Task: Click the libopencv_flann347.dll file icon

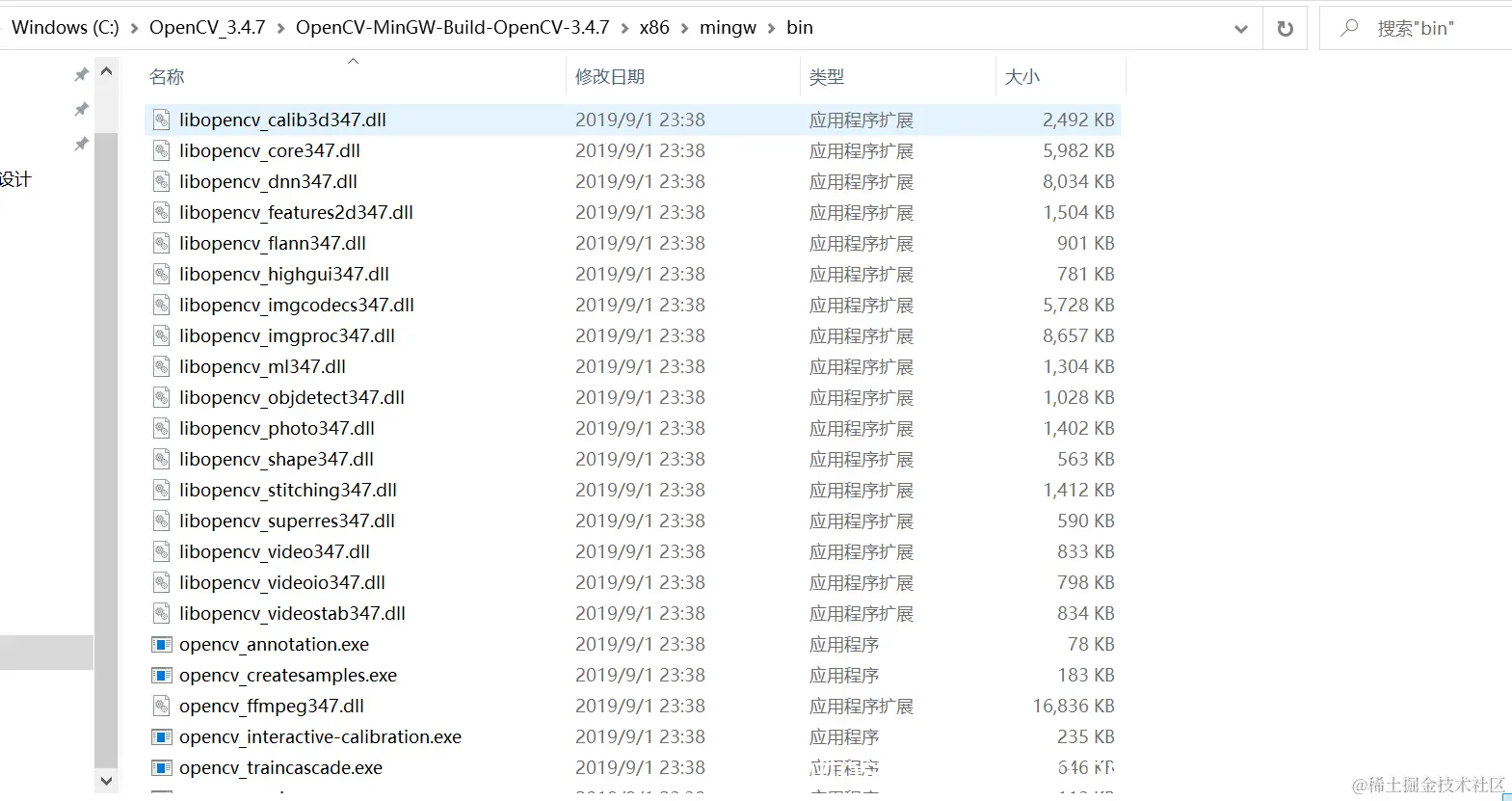Action: 162,243
